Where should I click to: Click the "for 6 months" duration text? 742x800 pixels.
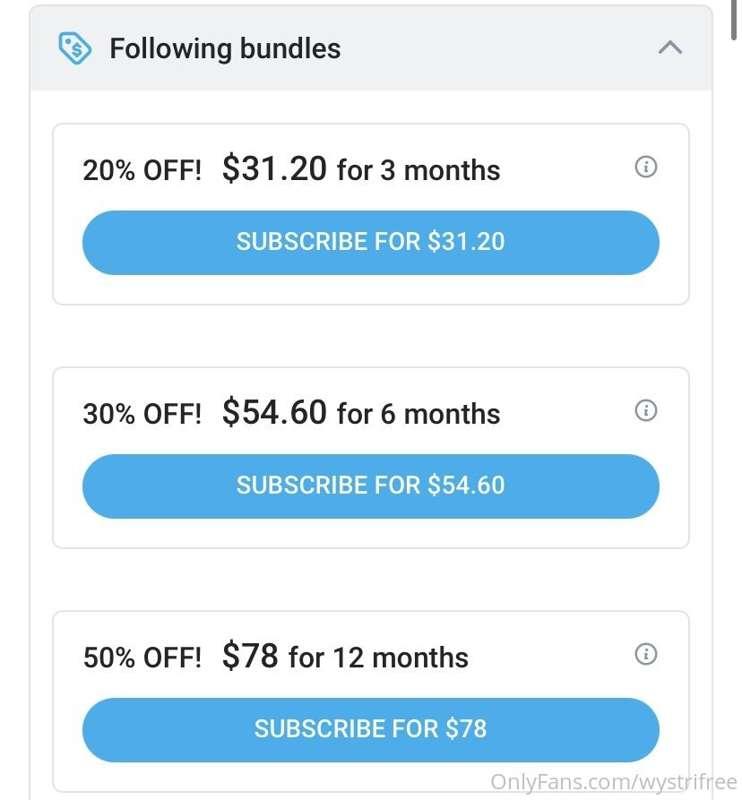[418, 414]
